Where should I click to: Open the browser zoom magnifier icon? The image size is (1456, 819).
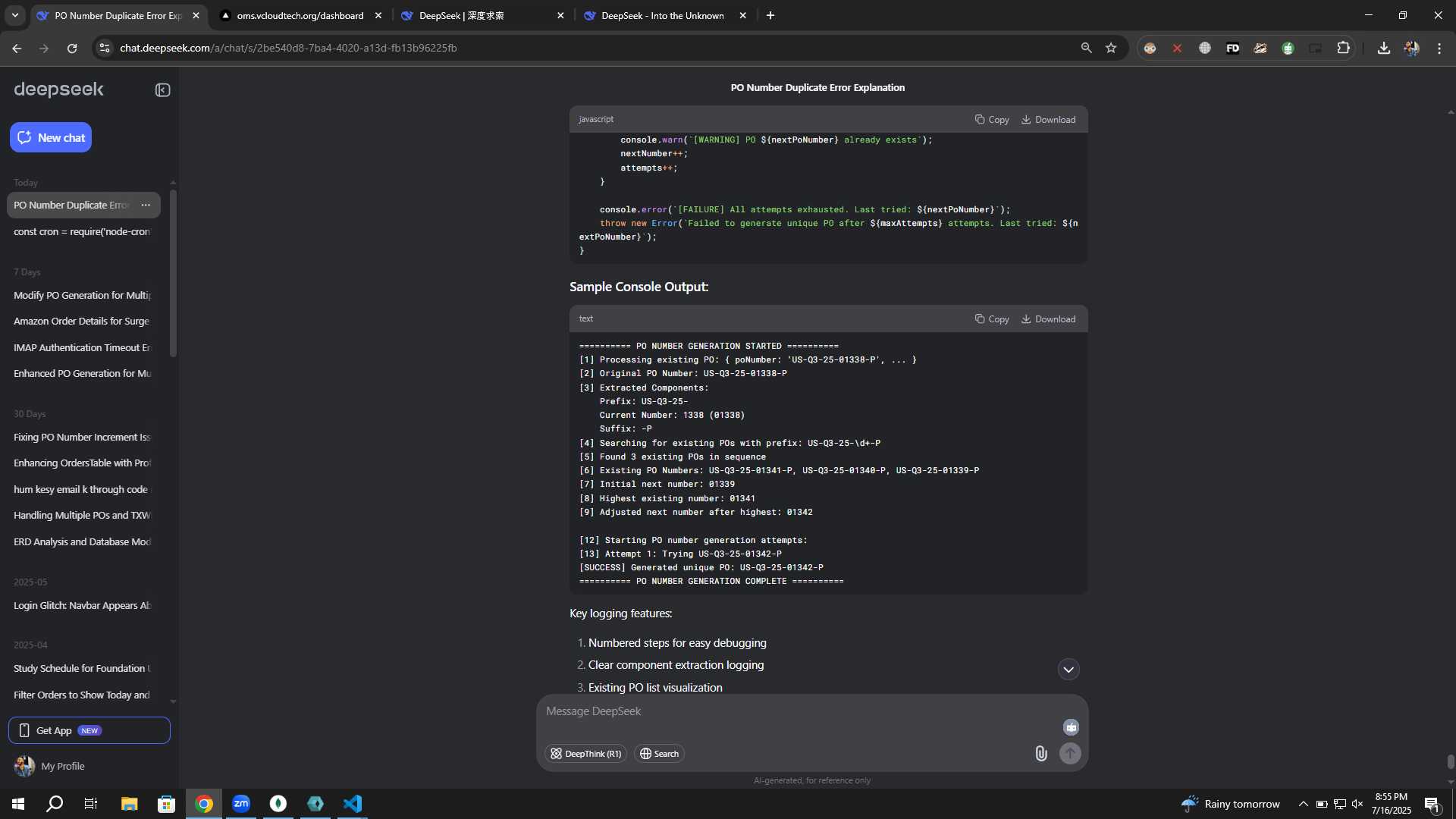pyautogui.click(x=1086, y=48)
